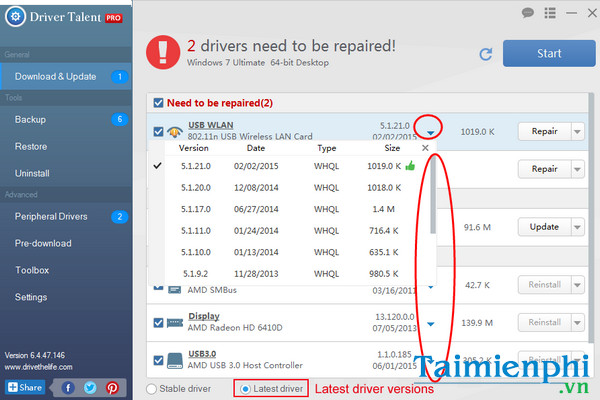Click the Share button

click(x=25, y=387)
